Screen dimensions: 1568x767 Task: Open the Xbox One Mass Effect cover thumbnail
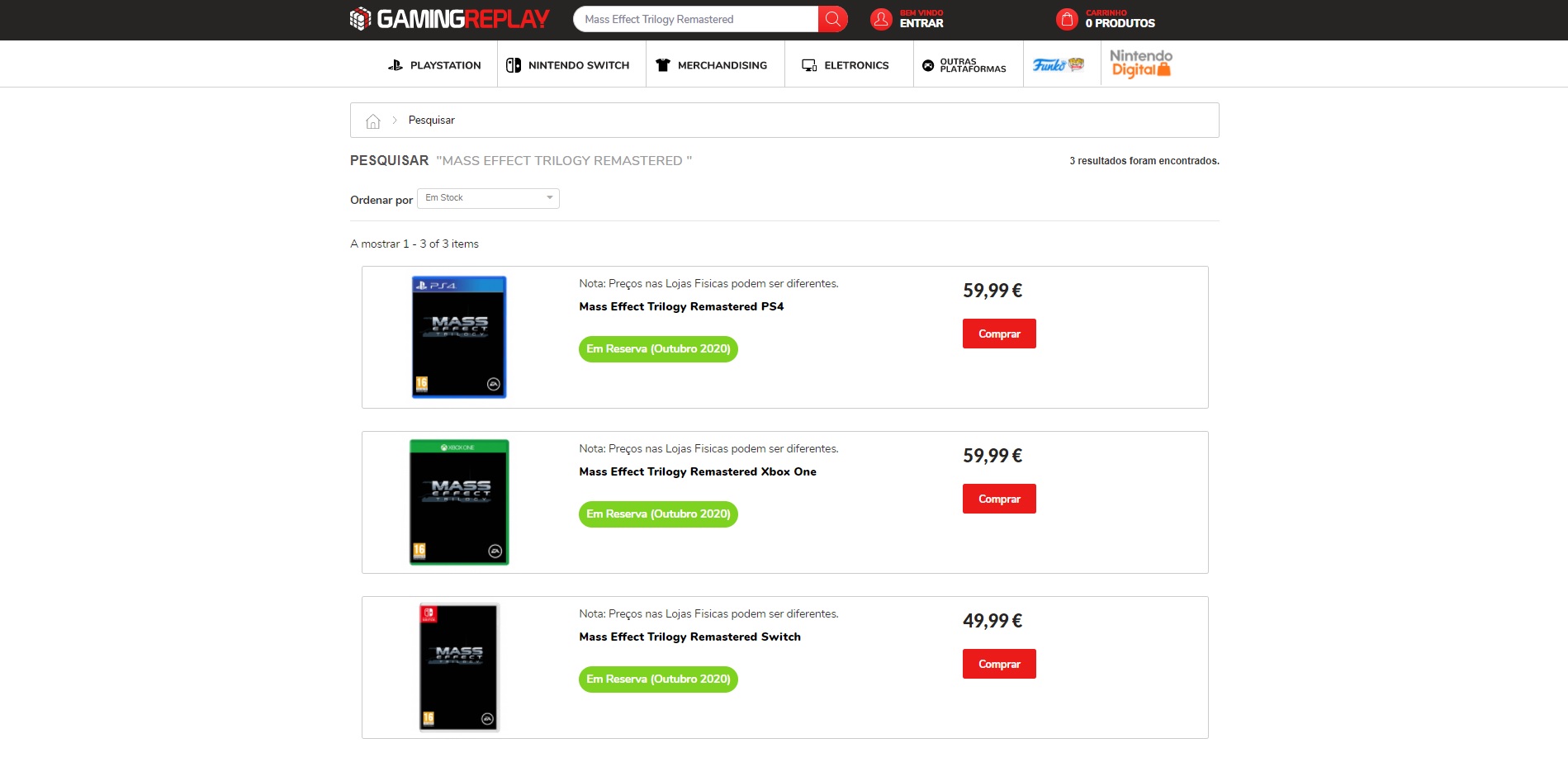coord(459,502)
